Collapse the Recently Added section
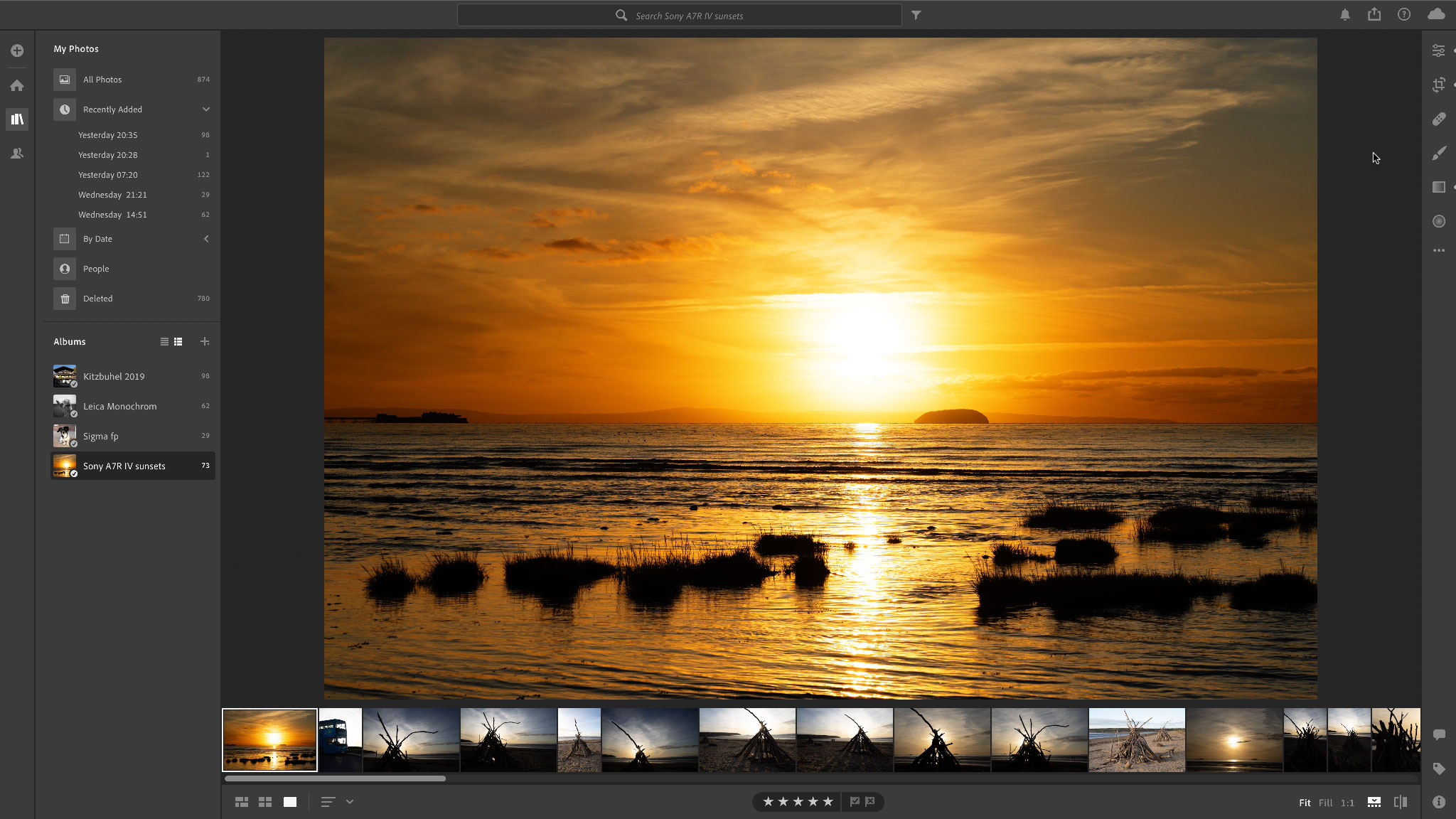The width and height of the screenshot is (1456, 819). coord(206,109)
